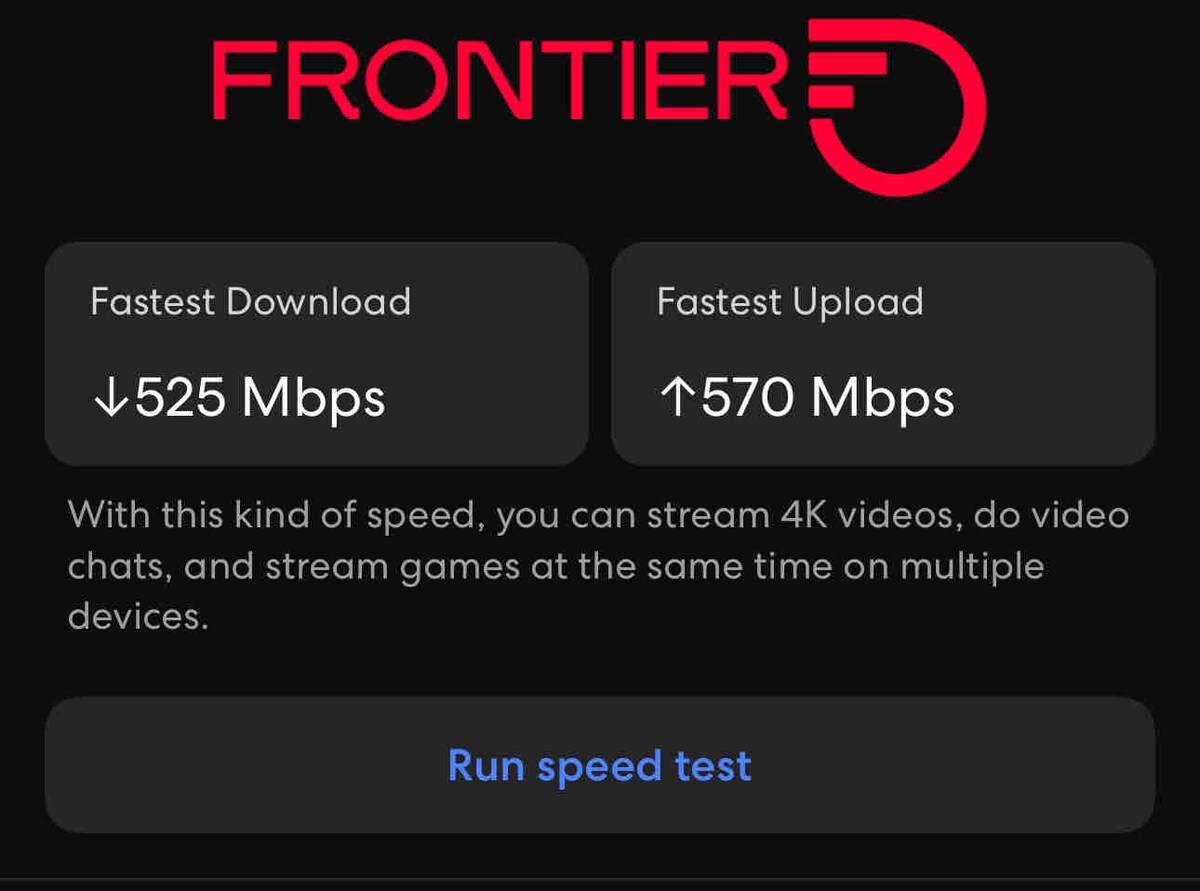
Task: Open the Fastest Upload card
Action: 883,353
